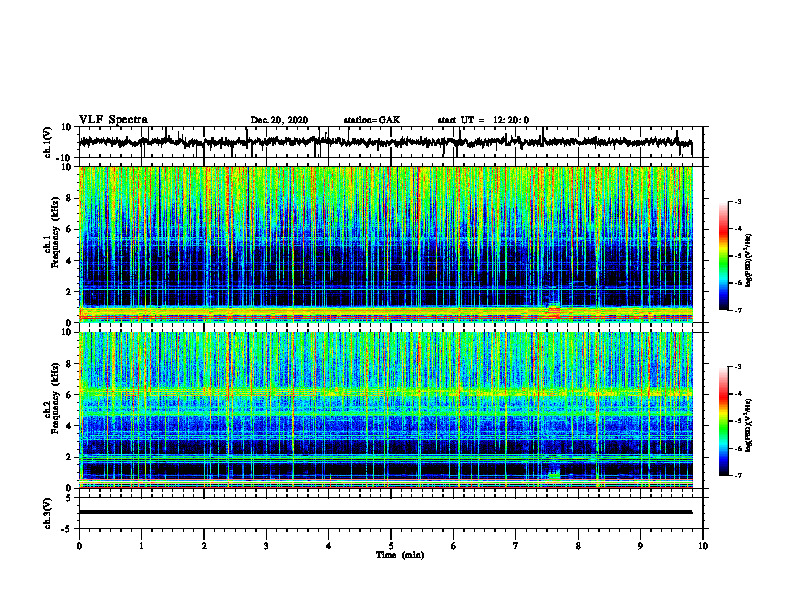This screenshot has width=792, height=612.
Task: Click the "start UT = 12:20:0" header text
Action: tap(483, 120)
